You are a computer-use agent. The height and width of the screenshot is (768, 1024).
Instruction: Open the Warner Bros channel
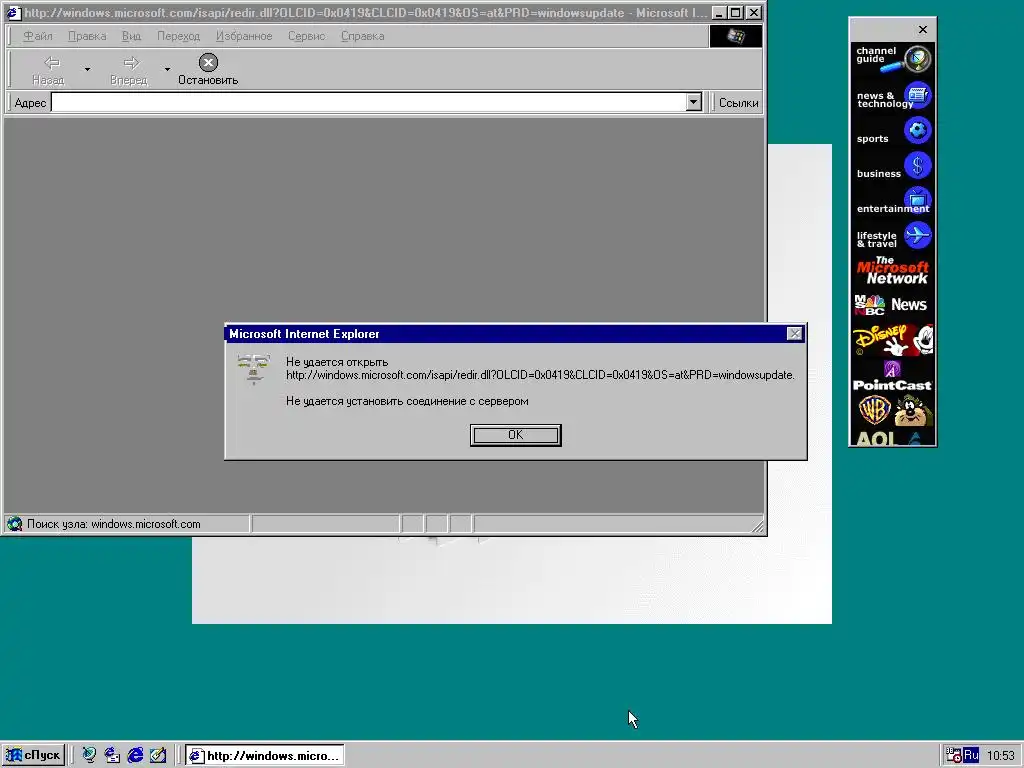[893, 411]
